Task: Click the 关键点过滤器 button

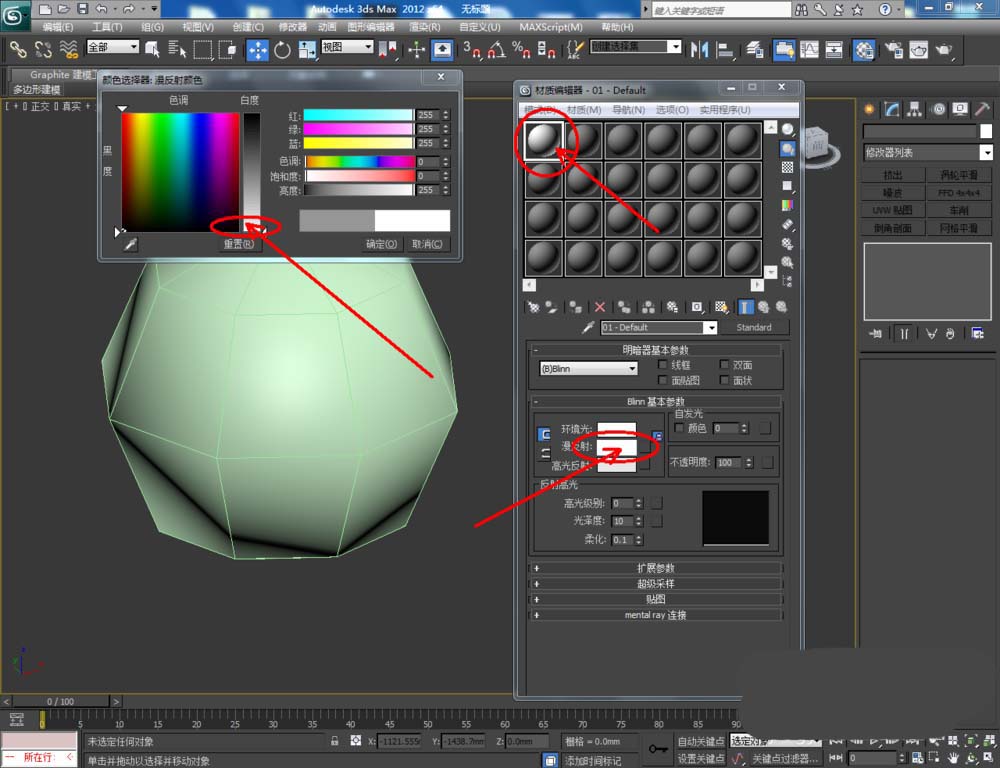Action: [784, 758]
